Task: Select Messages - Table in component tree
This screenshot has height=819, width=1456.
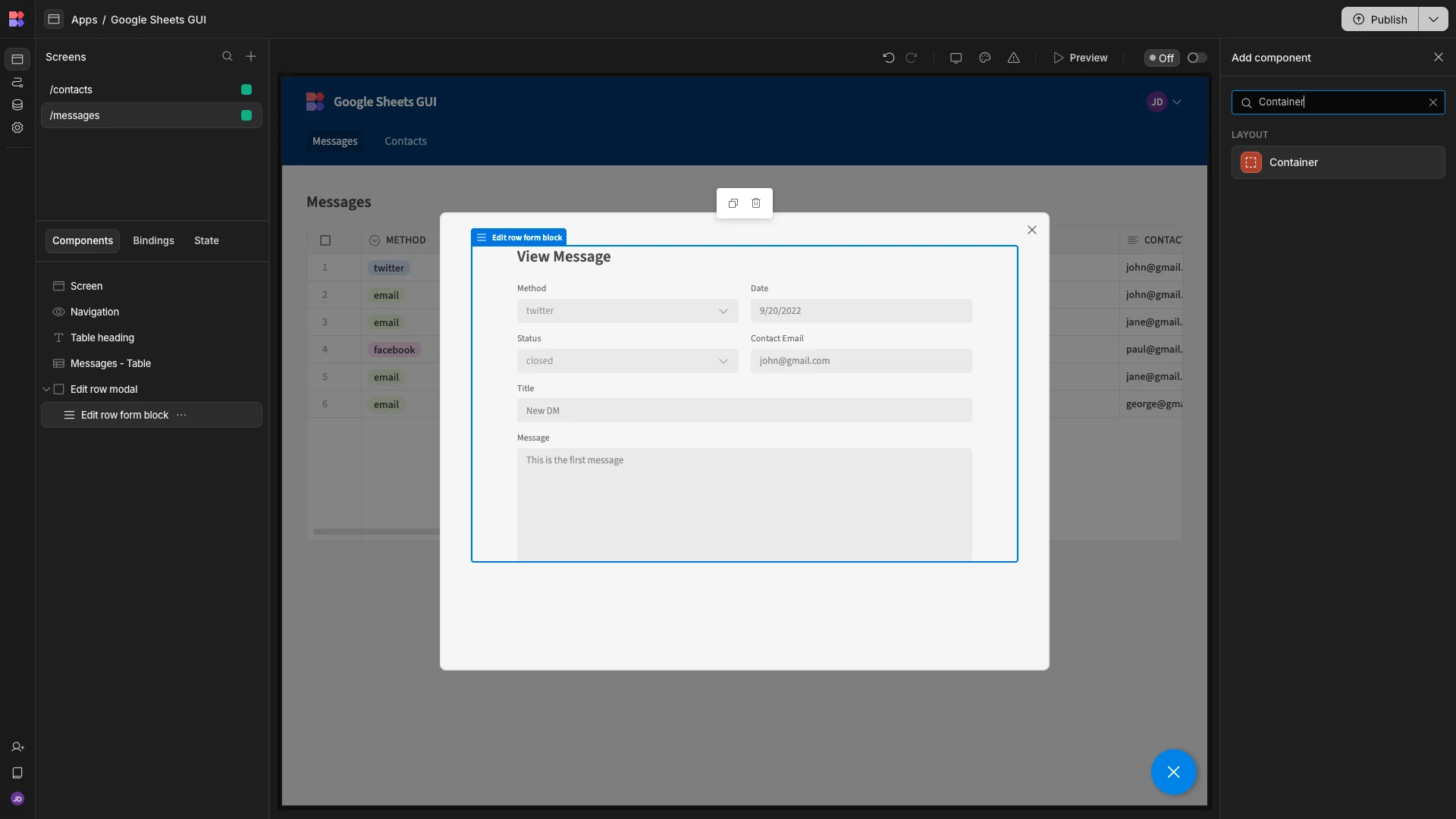Action: point(151,363)
